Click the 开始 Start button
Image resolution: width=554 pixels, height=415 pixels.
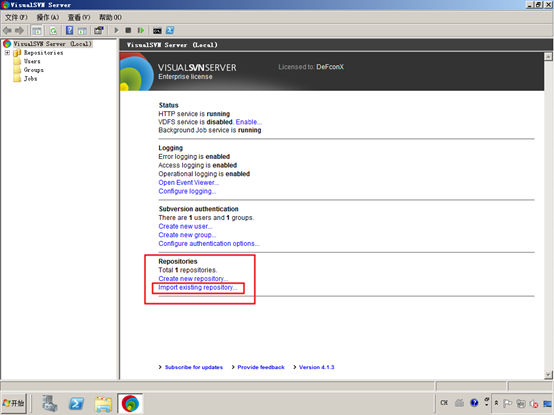point(13,403)
